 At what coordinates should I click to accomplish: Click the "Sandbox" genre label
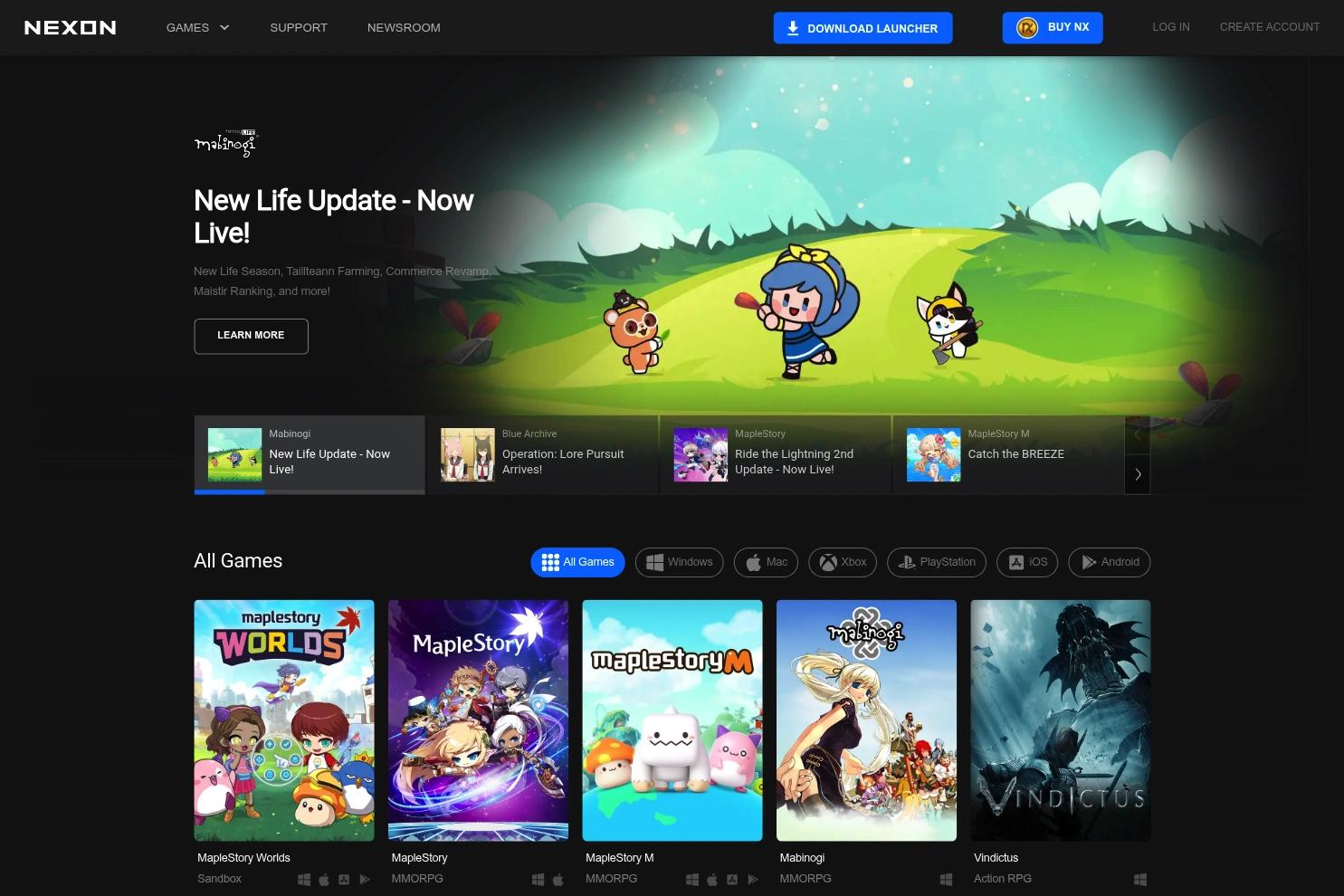click(219, 879)
